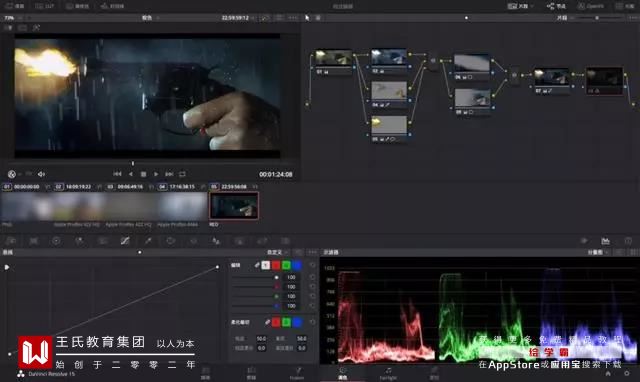
Task: Expand the Clips filter dropdown arrow
Action: 532,6
